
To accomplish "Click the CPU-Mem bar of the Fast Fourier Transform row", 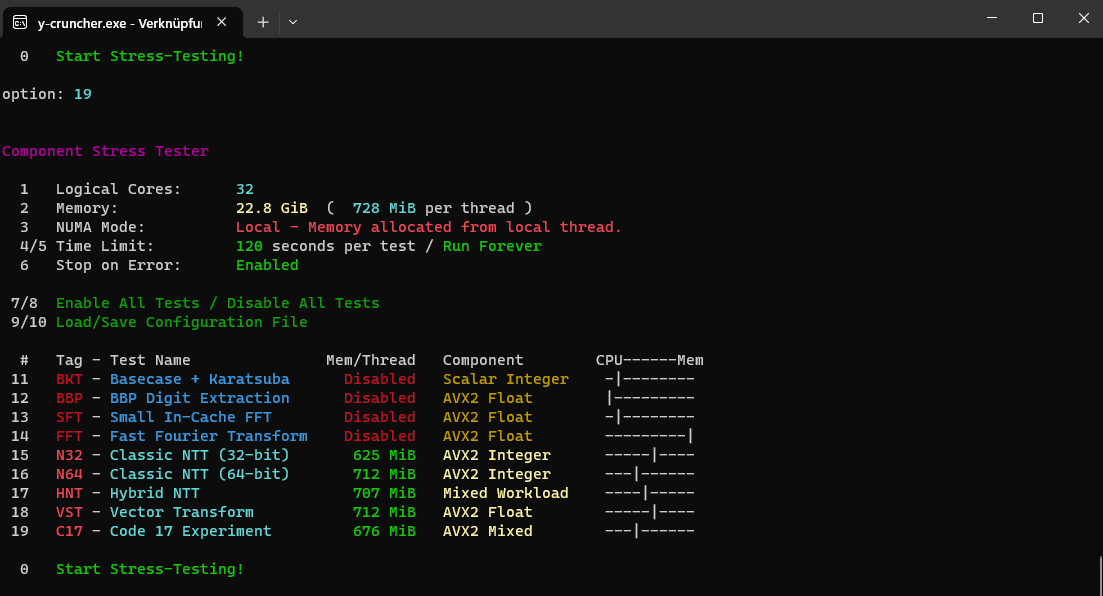I will point(649,436).
